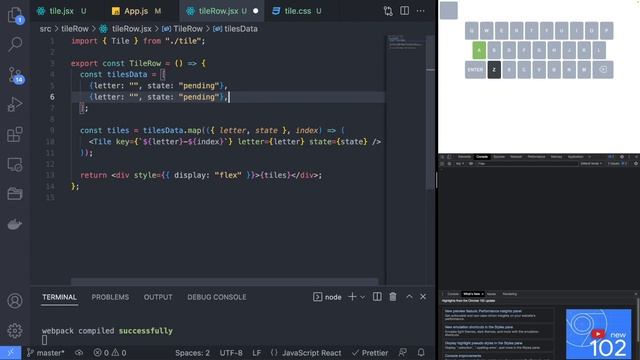Change encoding via UTF-8 status item
This screenshot has height=360, width=640.
(x=231, y=353)
